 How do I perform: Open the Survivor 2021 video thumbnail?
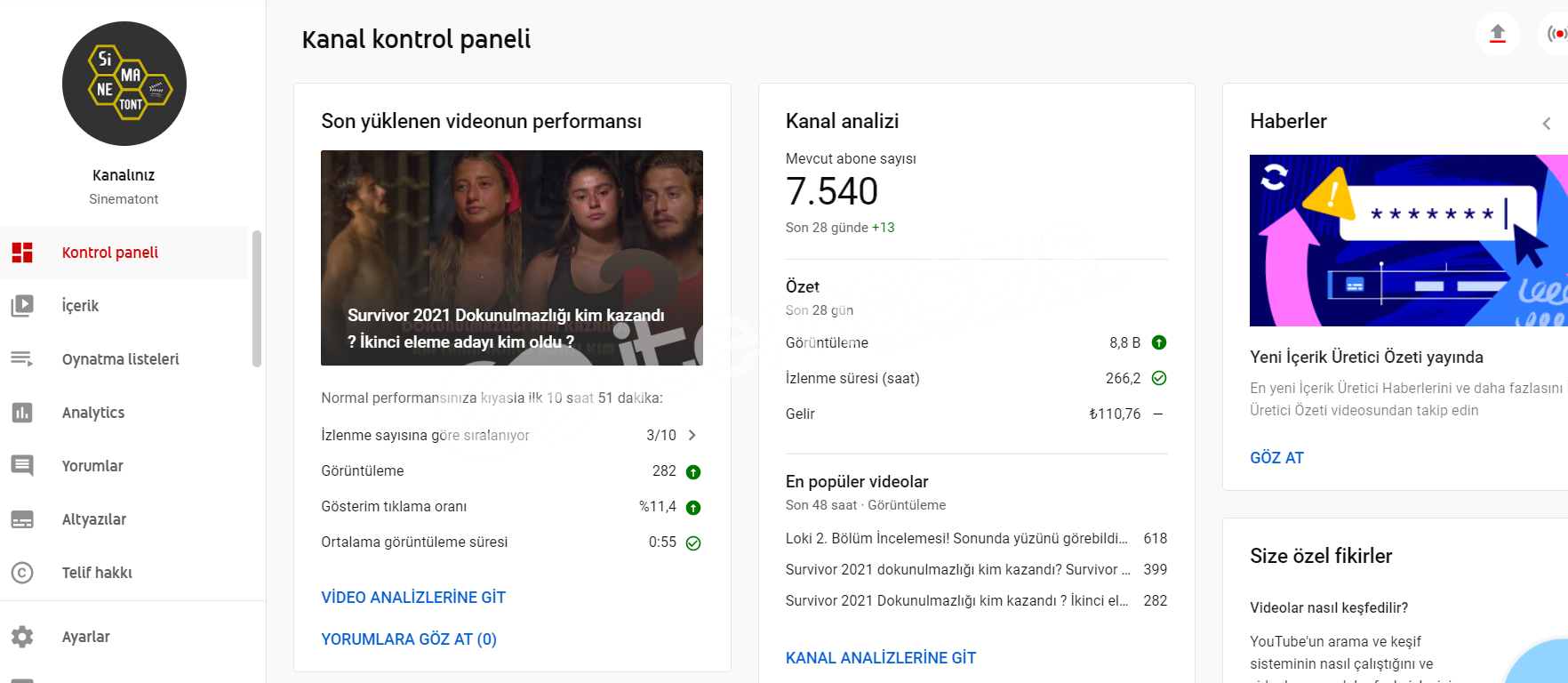(x=512, y=258)
